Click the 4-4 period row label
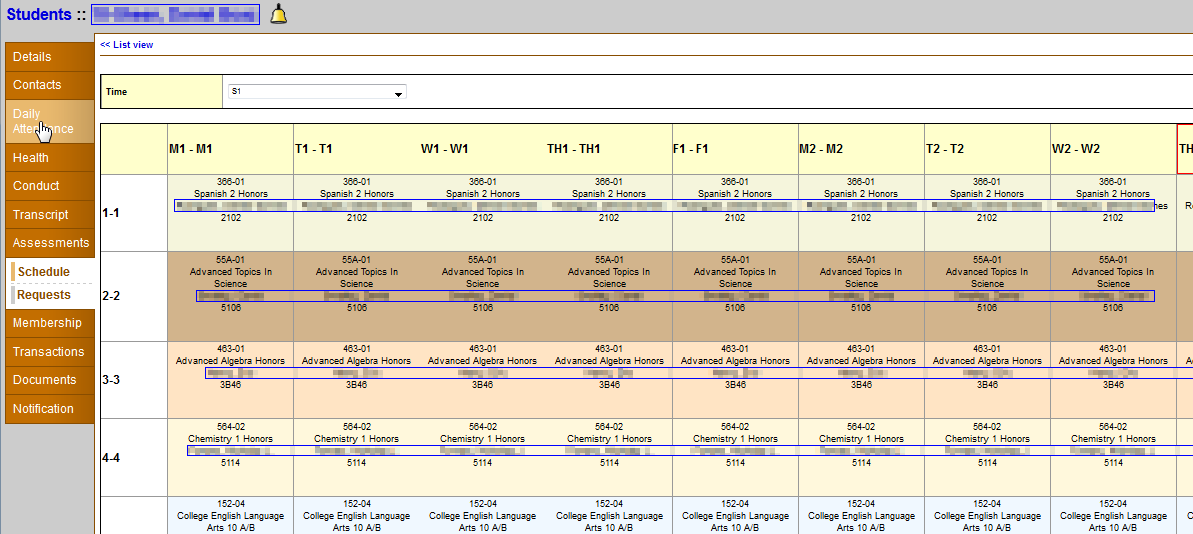 111,458
